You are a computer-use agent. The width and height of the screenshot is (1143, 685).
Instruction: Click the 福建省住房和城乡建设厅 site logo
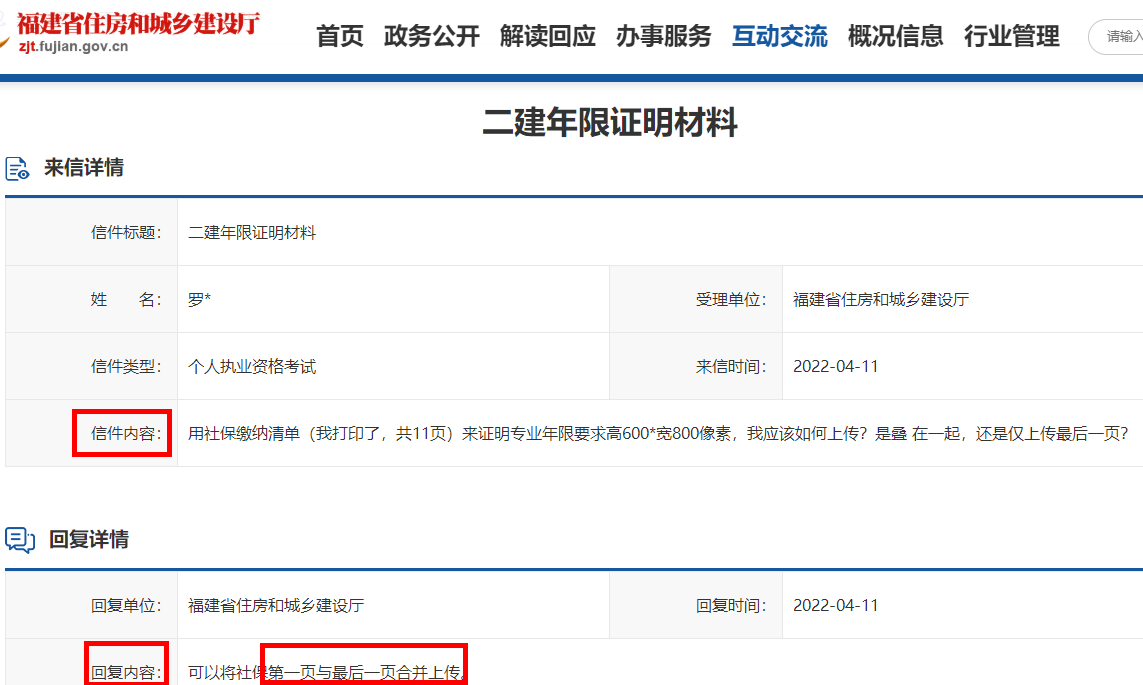[138, 25]
